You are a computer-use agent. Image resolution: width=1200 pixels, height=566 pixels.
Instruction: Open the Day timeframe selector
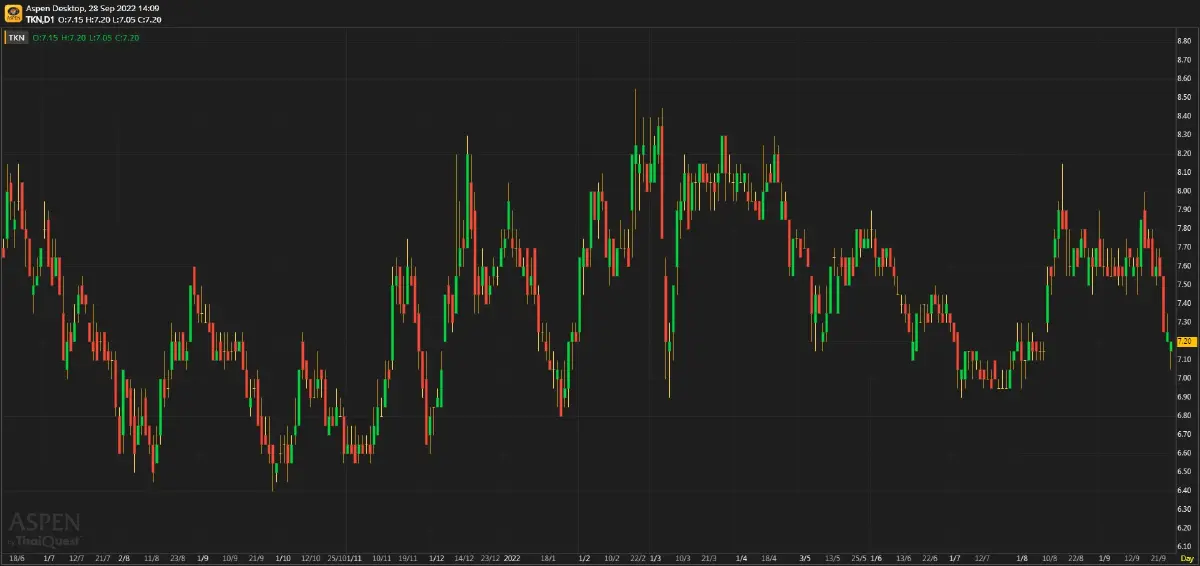point(1186,558)
